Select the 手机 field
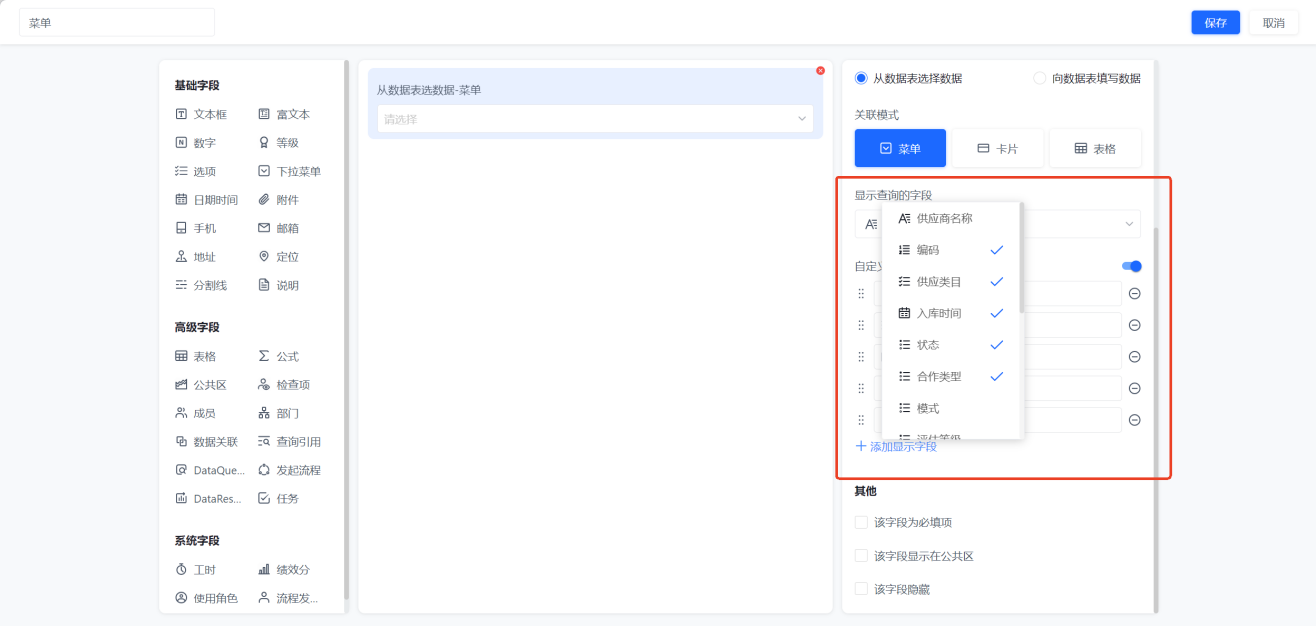 point(195,228)
